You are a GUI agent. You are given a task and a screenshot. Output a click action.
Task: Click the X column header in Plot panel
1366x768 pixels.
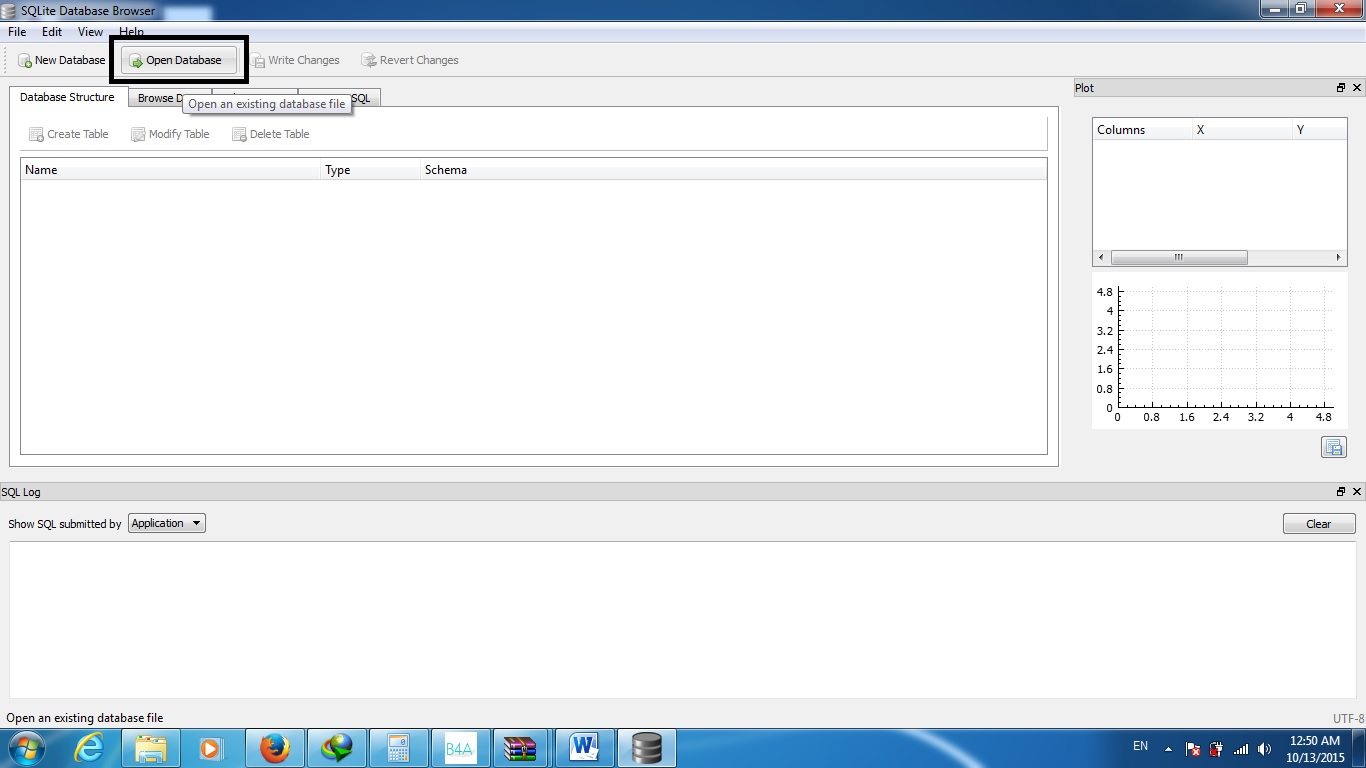tap(1243, 130)
